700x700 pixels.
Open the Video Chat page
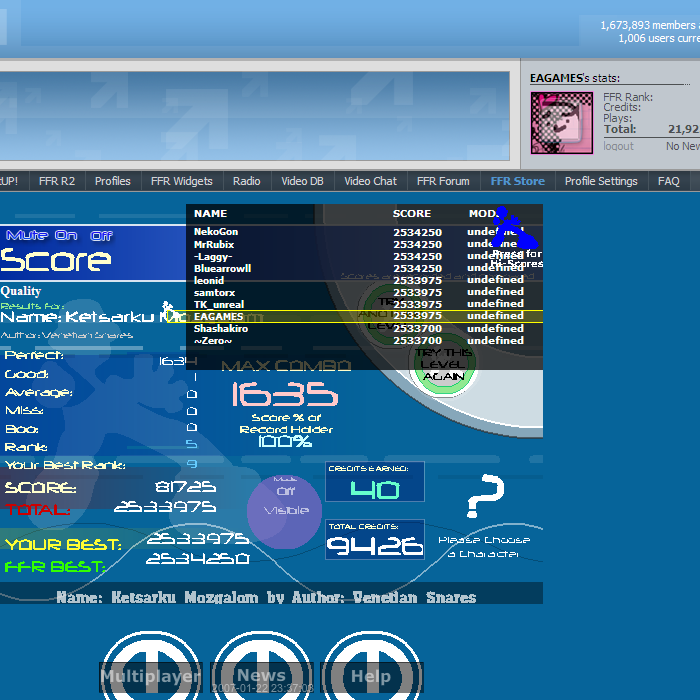(370, 181)
